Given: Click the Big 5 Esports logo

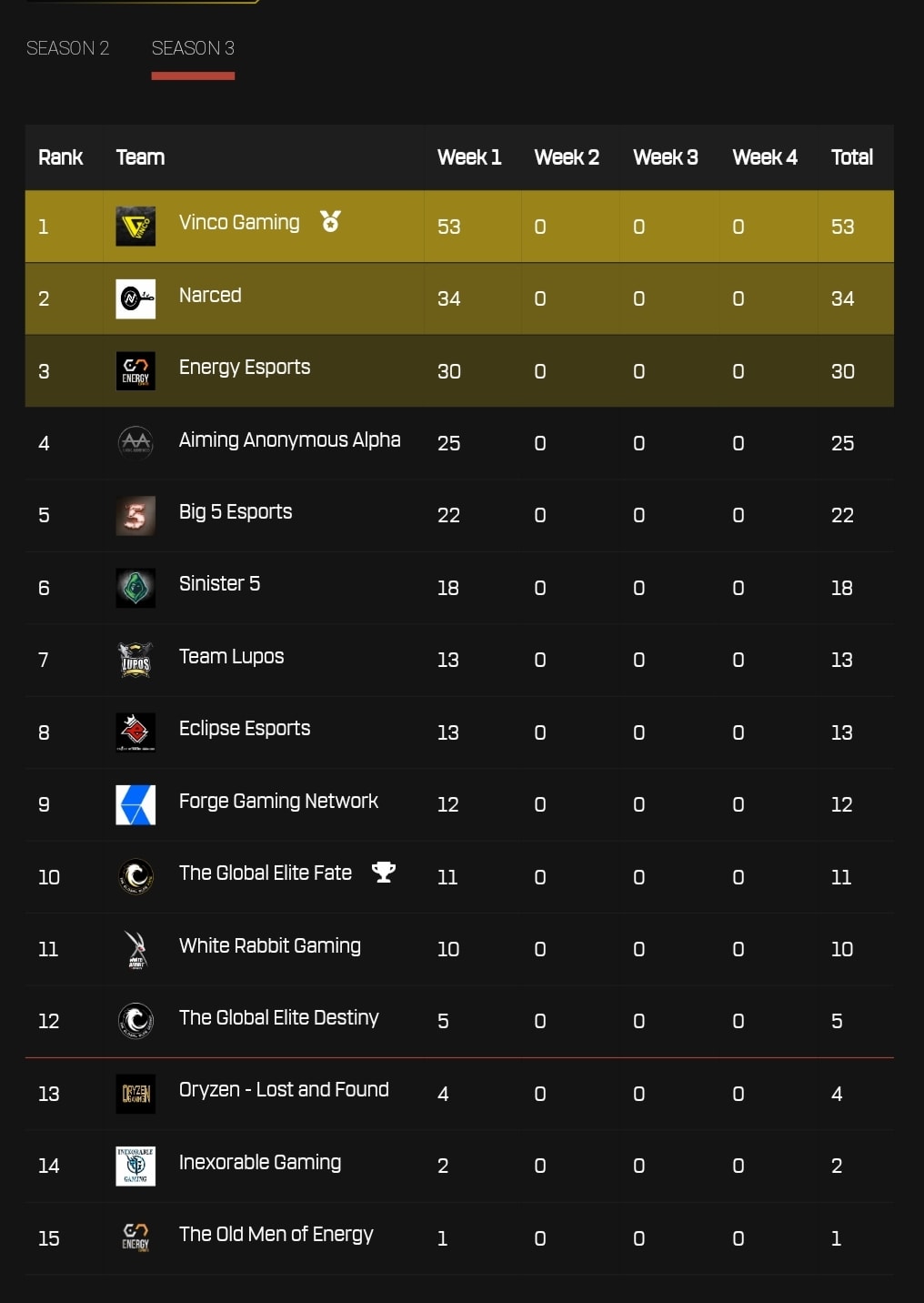Looking at the screenshot, I should click(136, 516).
